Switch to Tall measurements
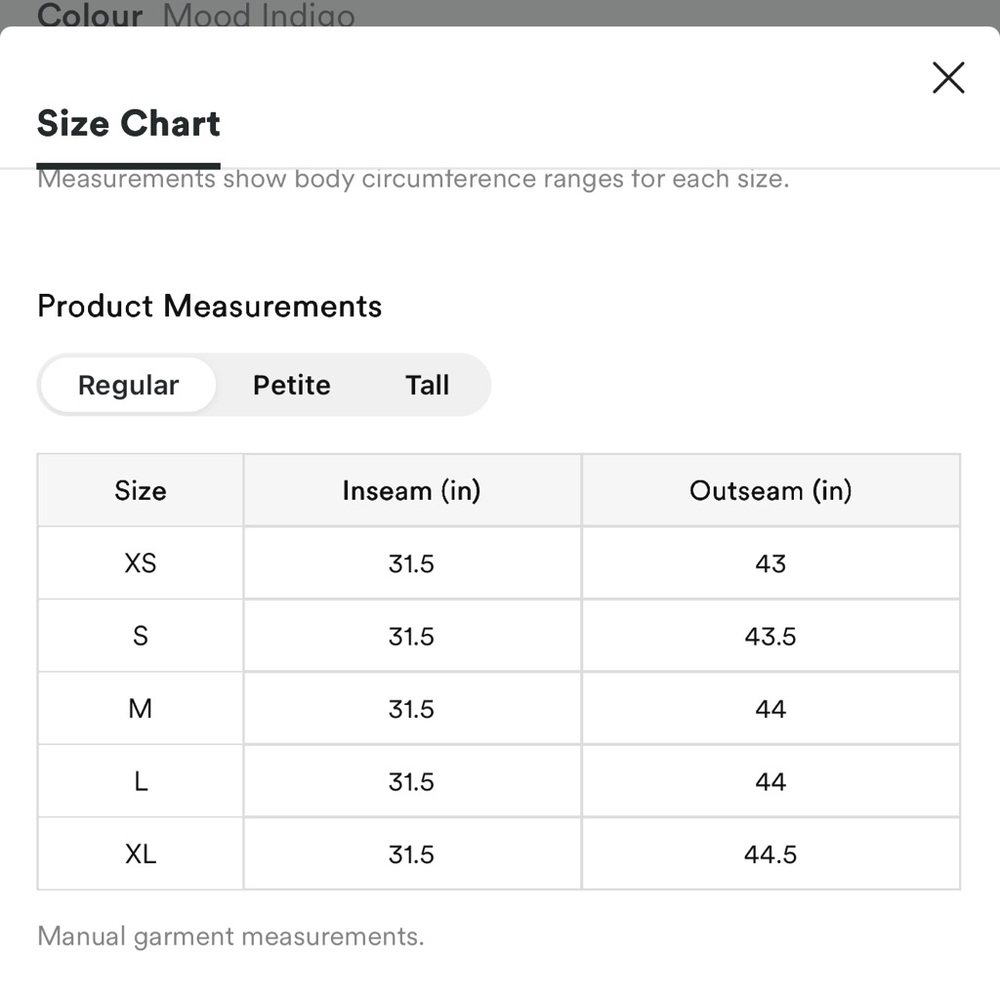This screenshot has width=1000, height=1000. pos(427,385)
